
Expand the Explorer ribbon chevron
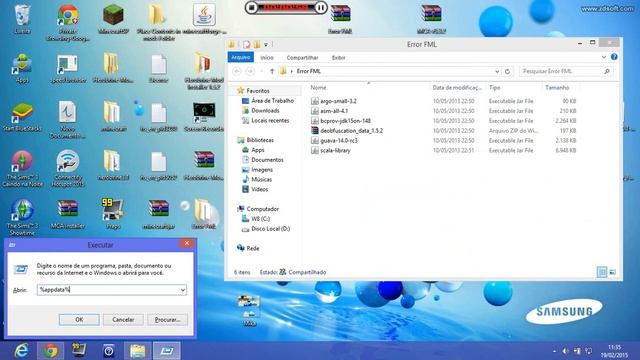click(x=604, y=57)
